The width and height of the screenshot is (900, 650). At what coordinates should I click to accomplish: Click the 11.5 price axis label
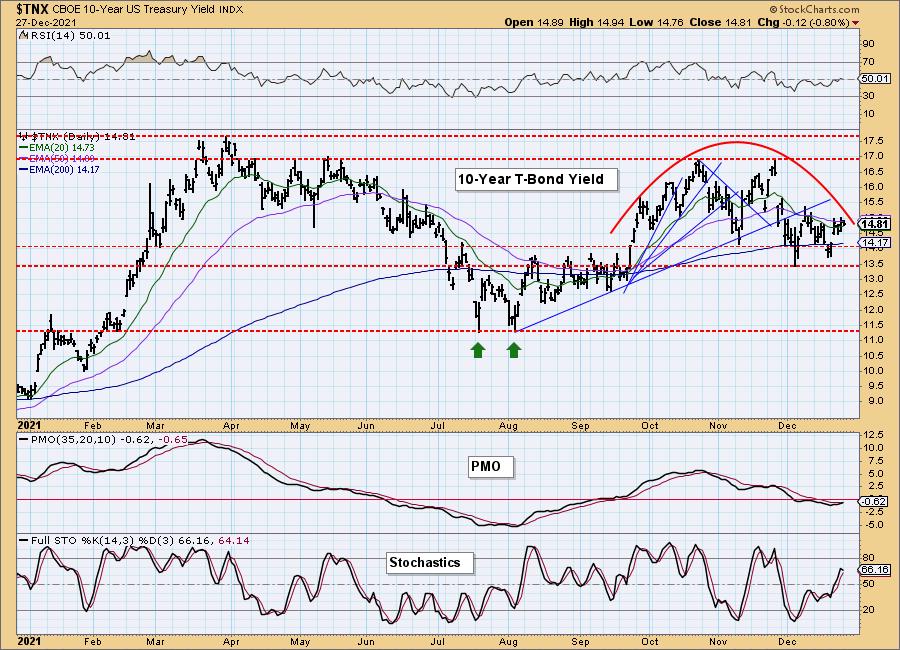coord(872,324)
